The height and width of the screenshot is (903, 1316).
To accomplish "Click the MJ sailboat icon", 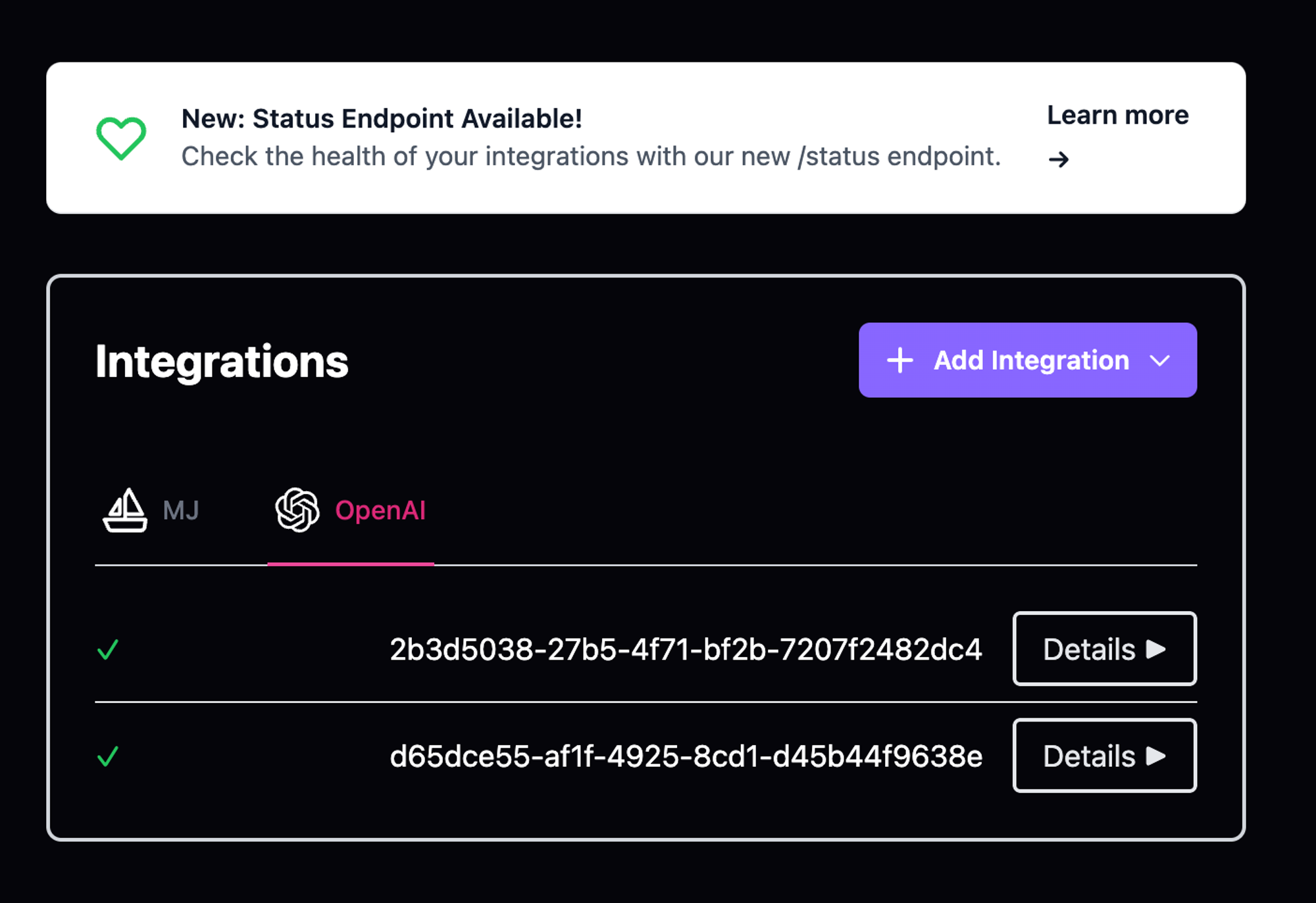I will (x=125, y=510).
